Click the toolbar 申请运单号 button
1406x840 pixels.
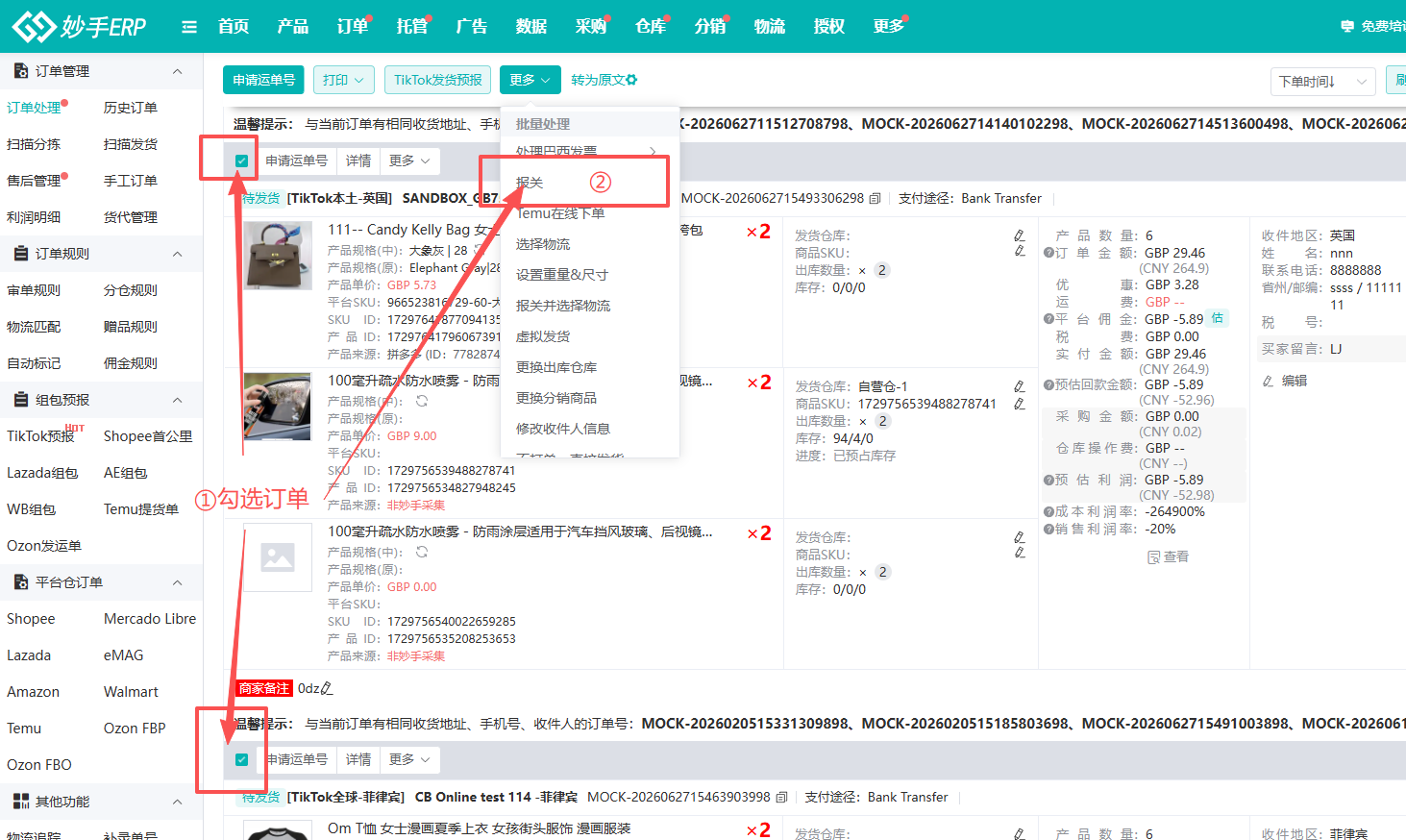[x=263, y=80]
